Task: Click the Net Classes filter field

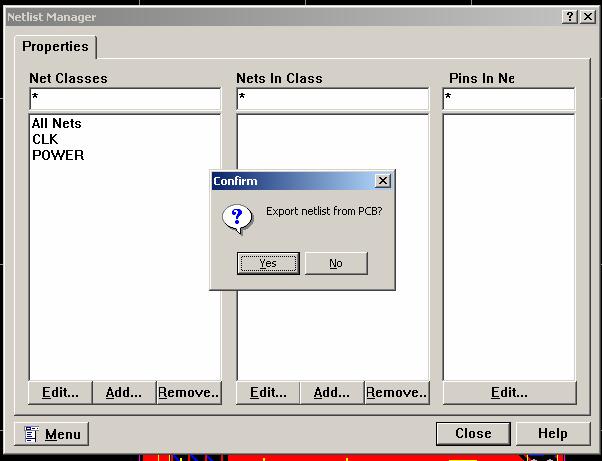Action: point(125,99)
